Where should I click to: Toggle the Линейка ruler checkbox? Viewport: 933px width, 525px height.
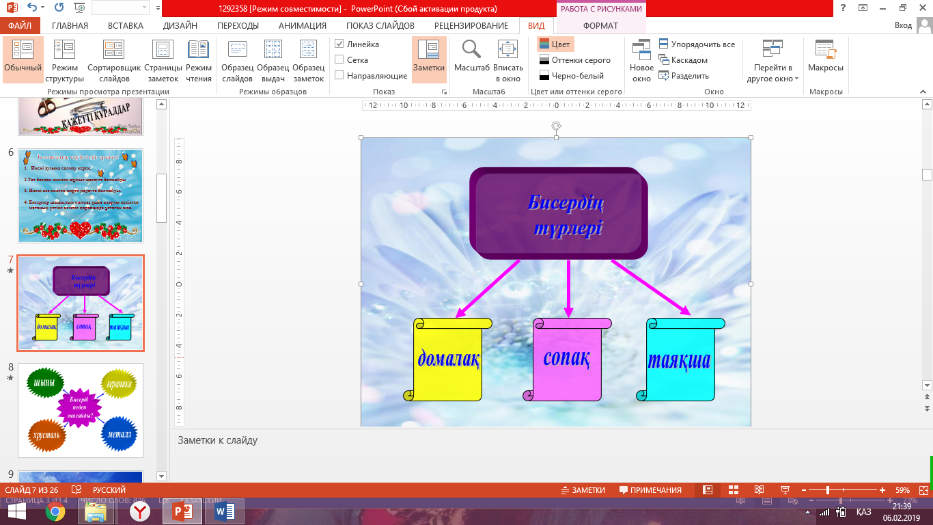[x=339, y=44]
